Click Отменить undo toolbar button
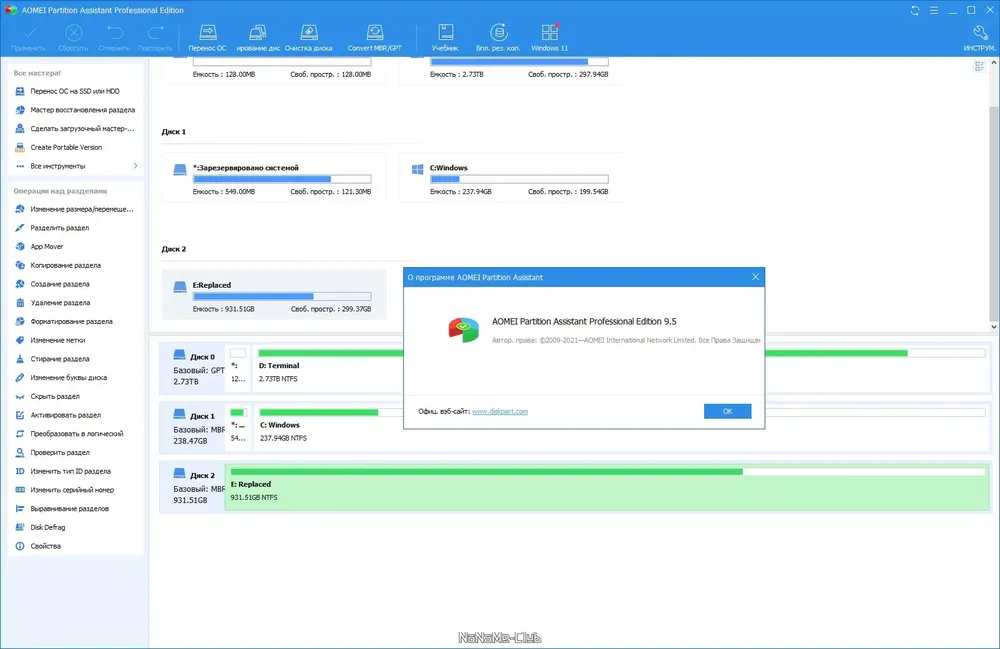 click(114, 38)
